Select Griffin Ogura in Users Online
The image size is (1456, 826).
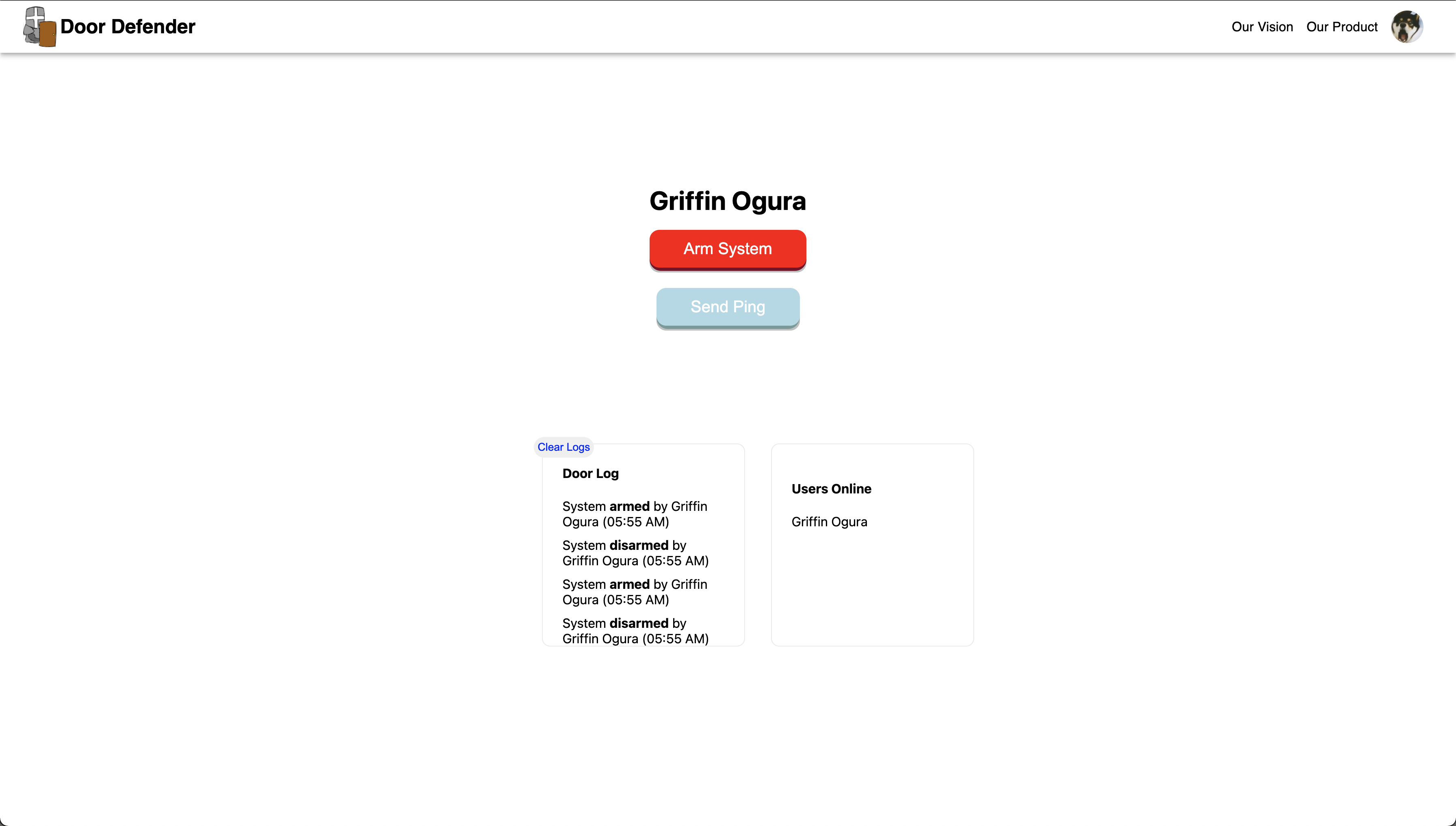pos(829,521)
